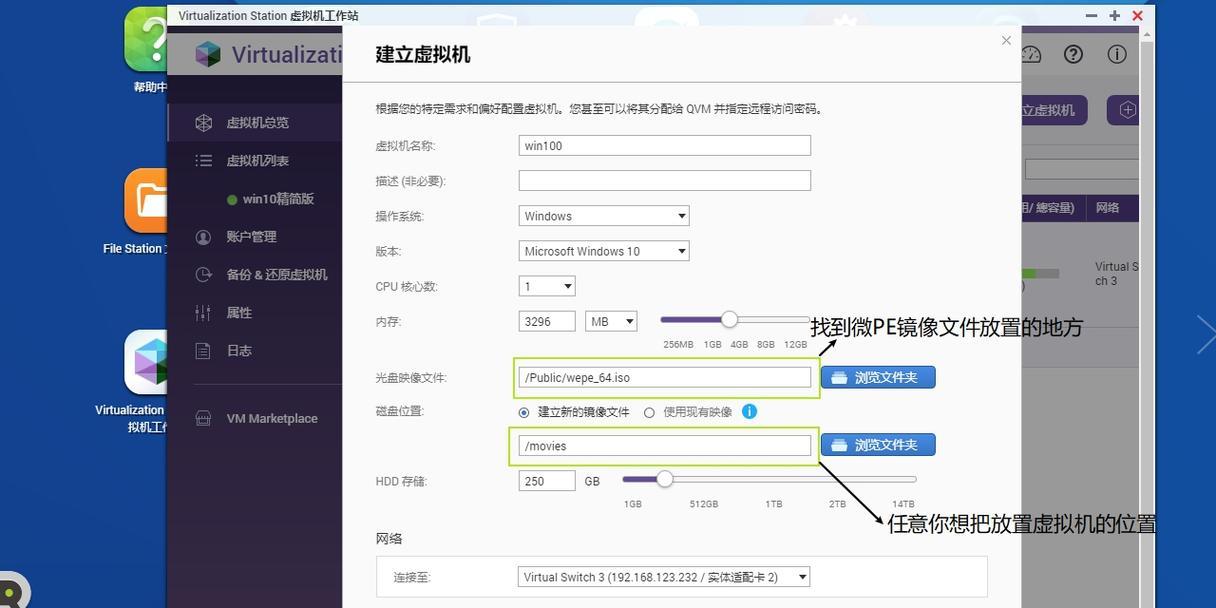The width and height of the screenshot is (1216, 608).
Task: Click the HDD 存储 size field
Action: pos(547,481)
